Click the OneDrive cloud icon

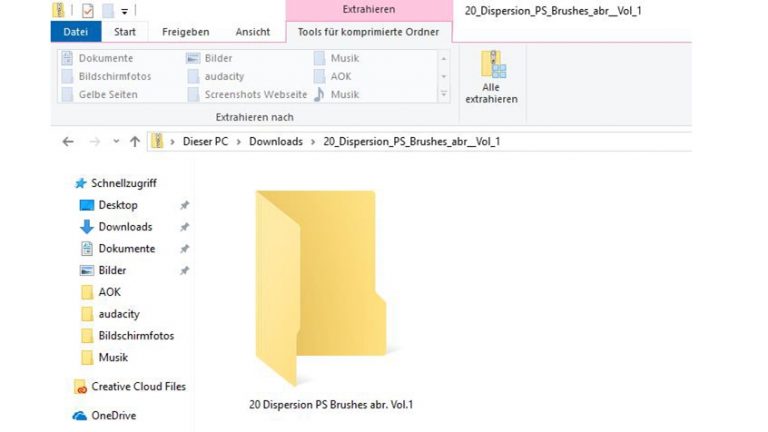tap(79, 416)
